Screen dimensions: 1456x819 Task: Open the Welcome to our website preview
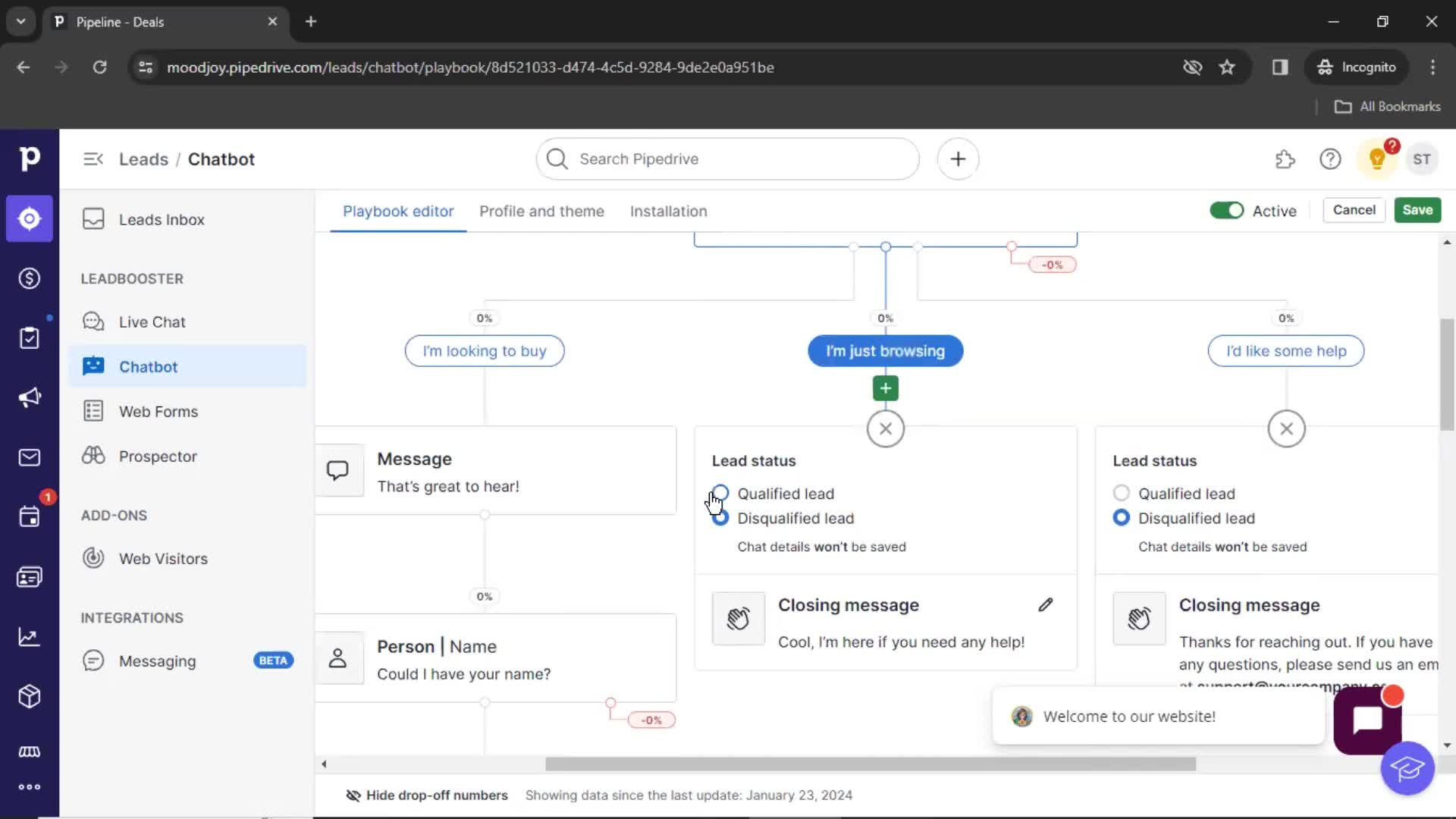coord(1158,717)
